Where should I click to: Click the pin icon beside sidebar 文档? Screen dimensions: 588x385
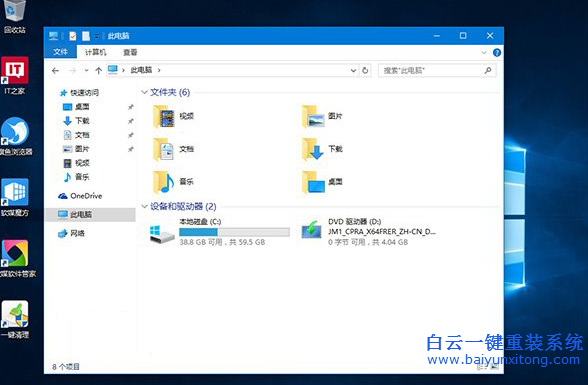click(x=130, y=135)
